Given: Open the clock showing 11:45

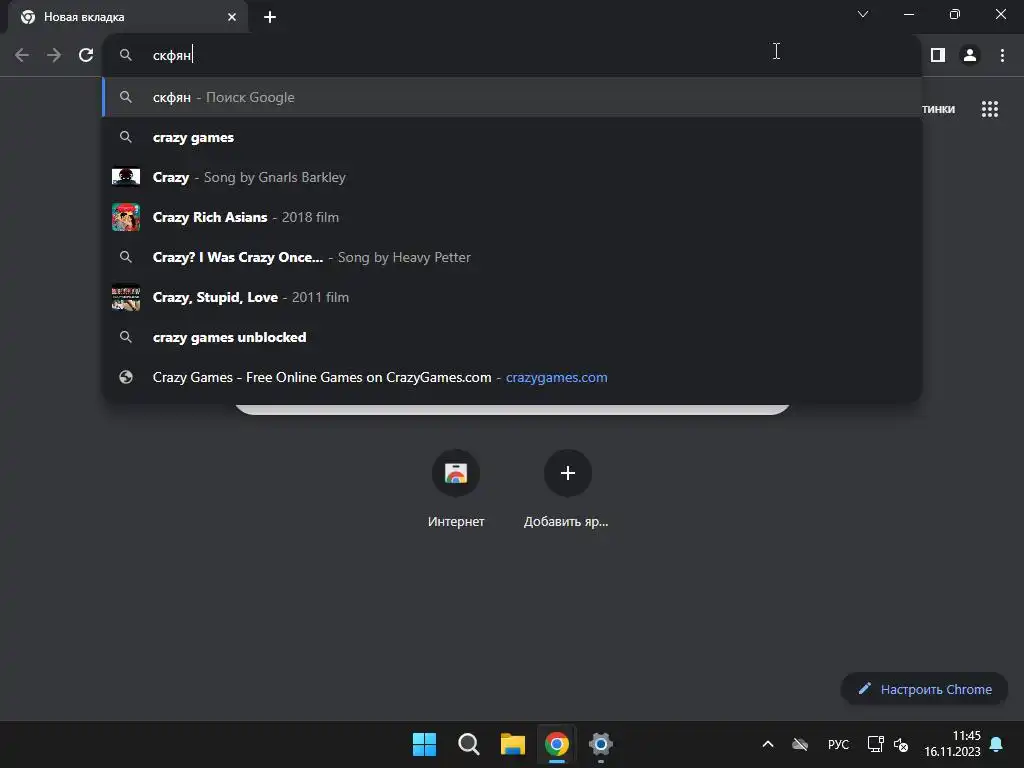Looking at the screenshot, I should click(x=952, y=744).
